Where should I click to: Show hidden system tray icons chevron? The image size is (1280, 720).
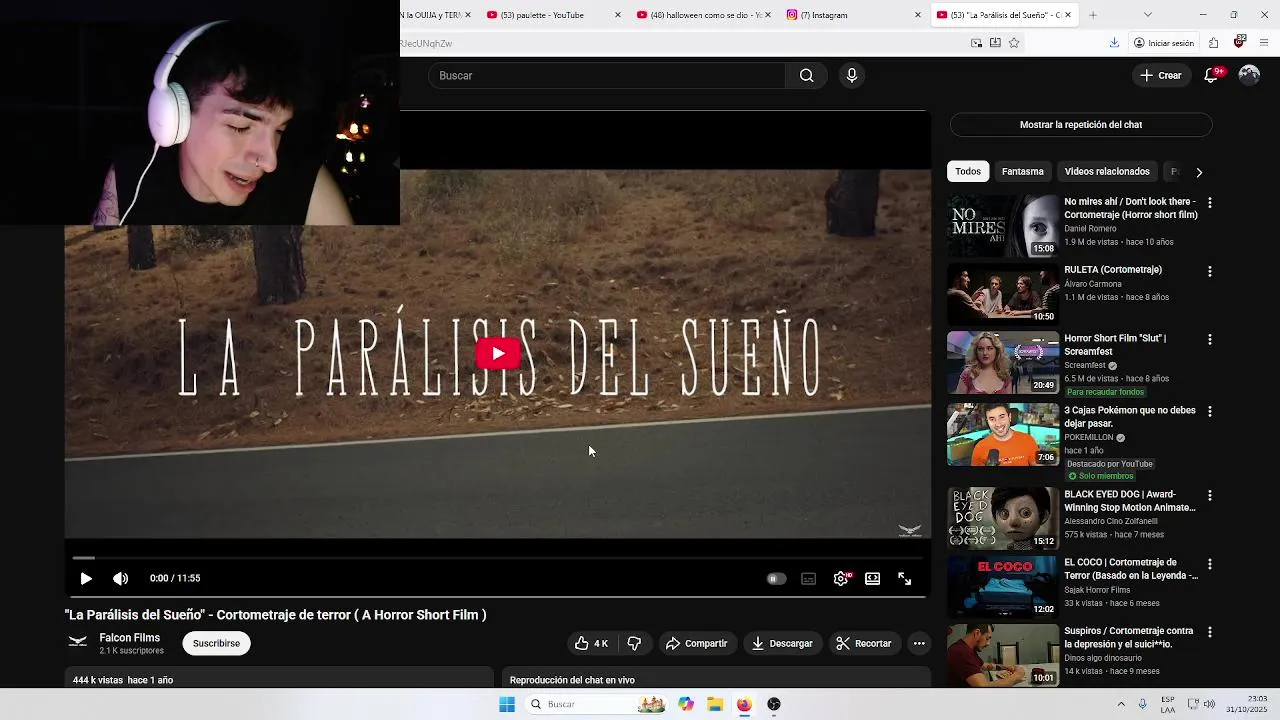click(1121, 704)
